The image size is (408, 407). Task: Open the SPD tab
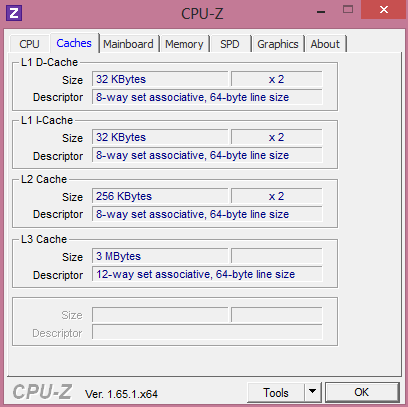pos(230,44)
